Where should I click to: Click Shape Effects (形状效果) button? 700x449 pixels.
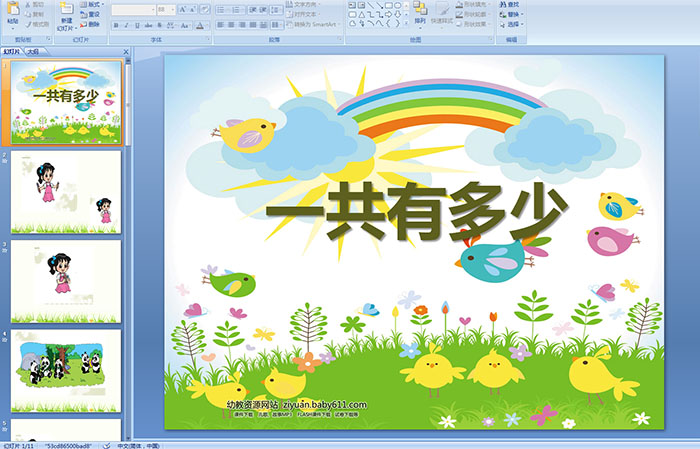coord(474,24)
